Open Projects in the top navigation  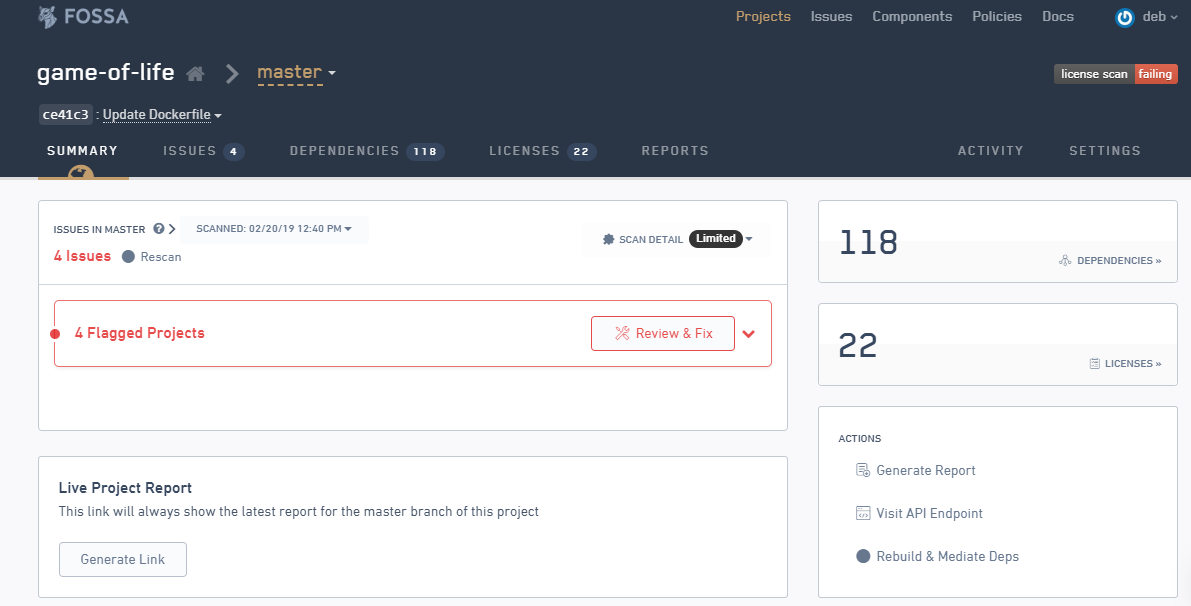[763, 17]
